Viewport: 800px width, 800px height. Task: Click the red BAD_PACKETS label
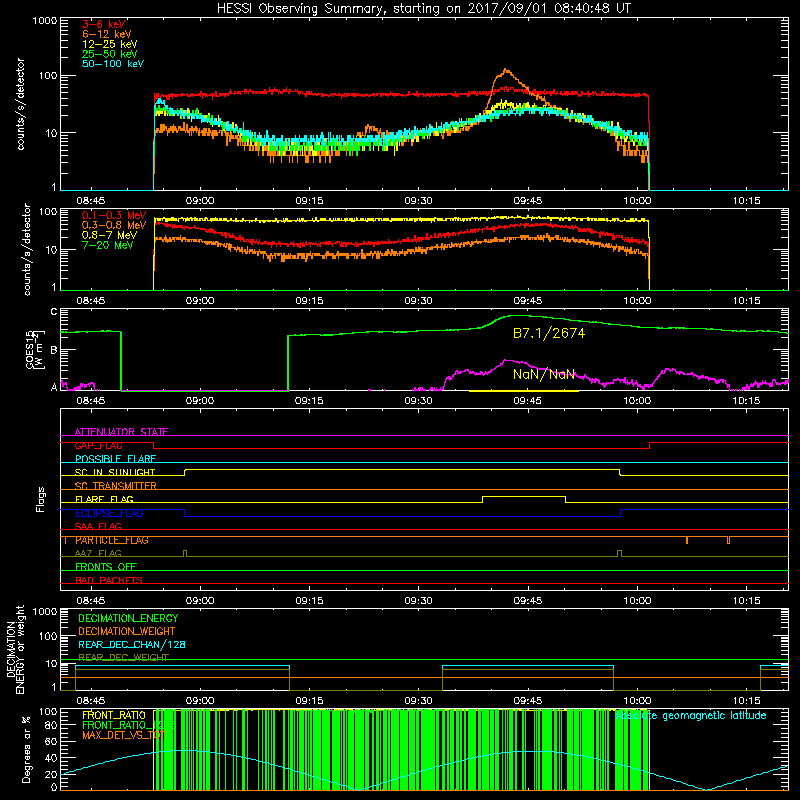[x=109, y=580]
